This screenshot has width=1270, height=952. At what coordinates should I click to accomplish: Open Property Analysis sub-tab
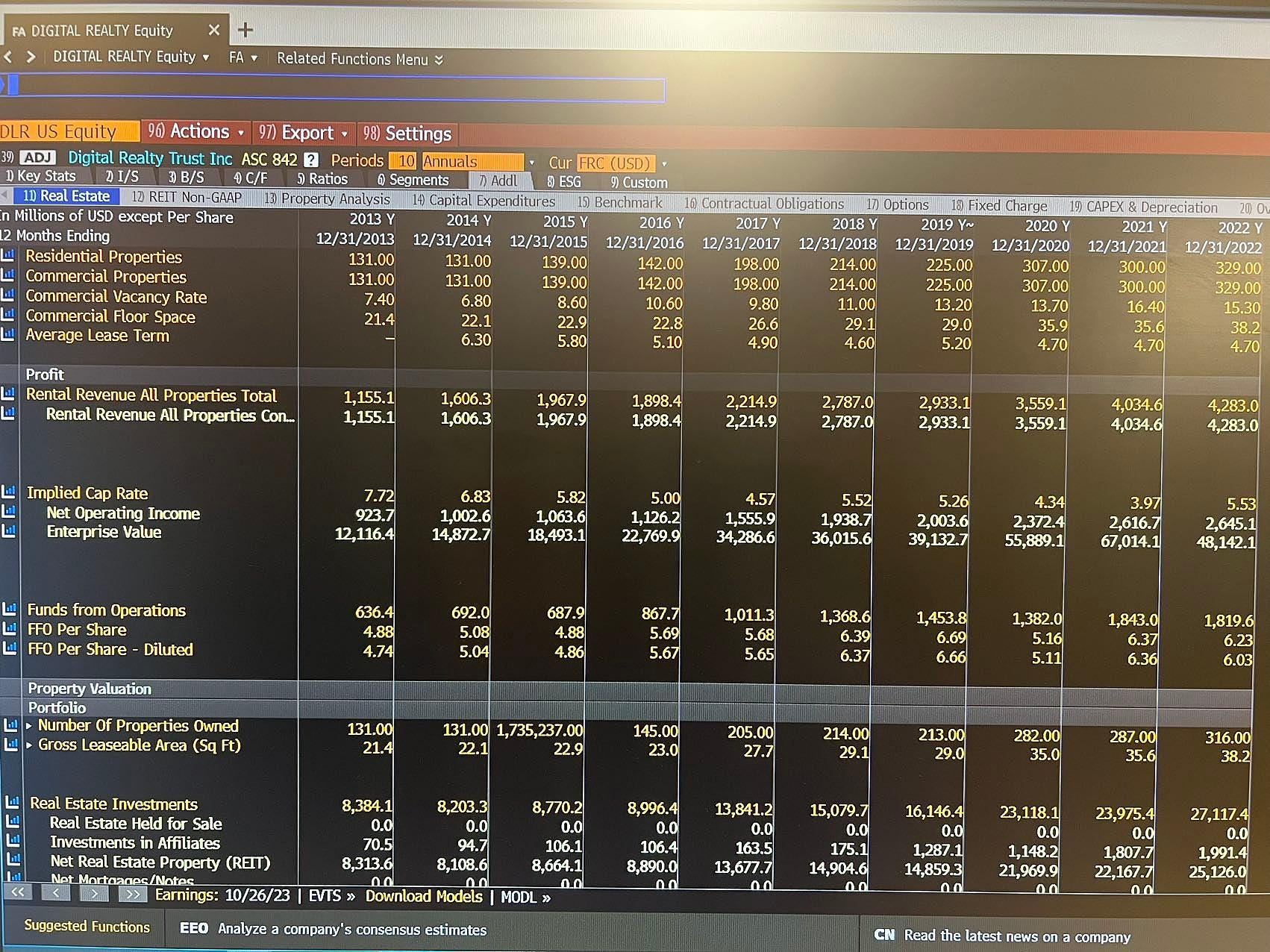[327, 198]
